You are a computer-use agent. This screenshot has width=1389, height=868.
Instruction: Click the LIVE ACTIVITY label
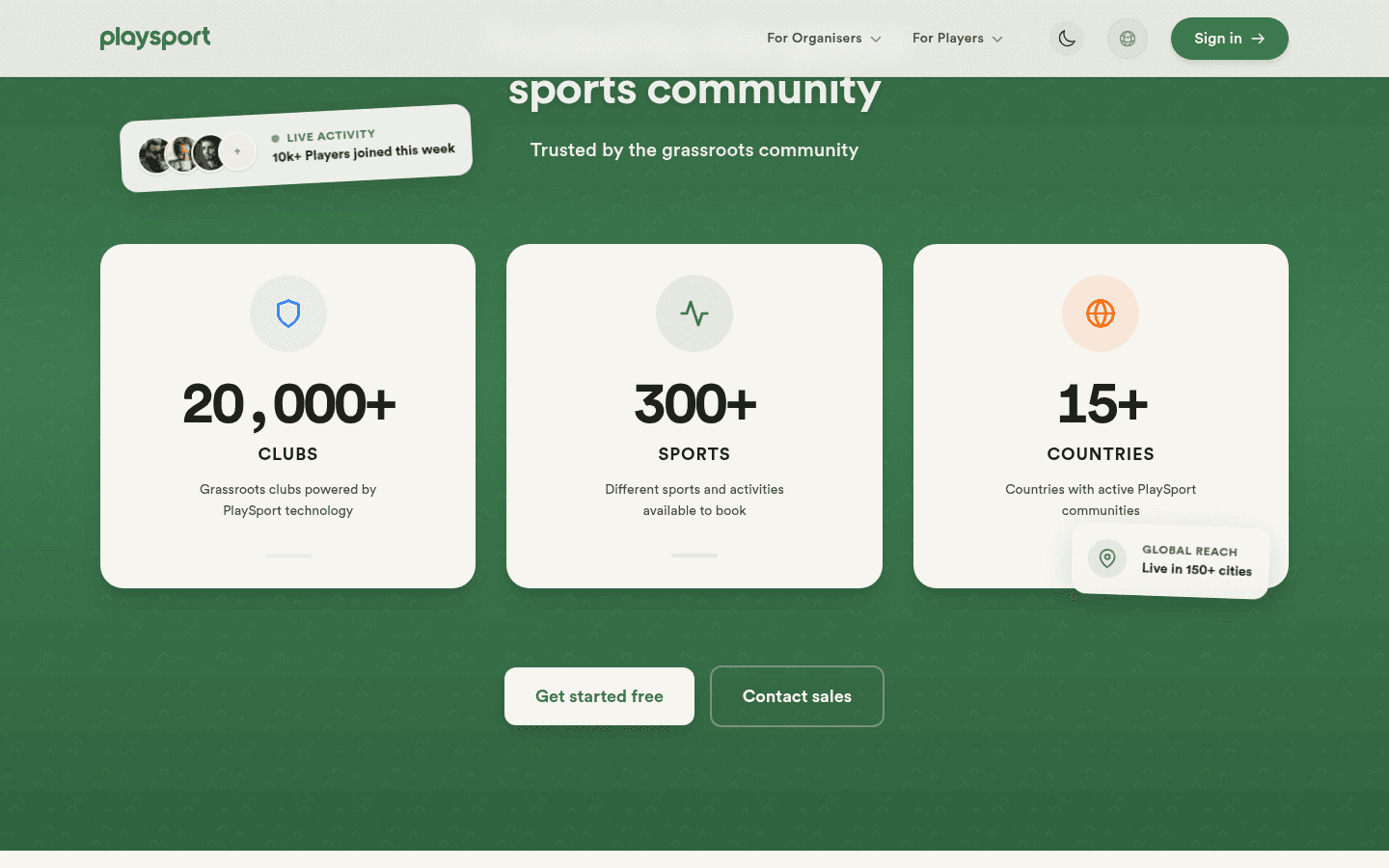point(331,136)
